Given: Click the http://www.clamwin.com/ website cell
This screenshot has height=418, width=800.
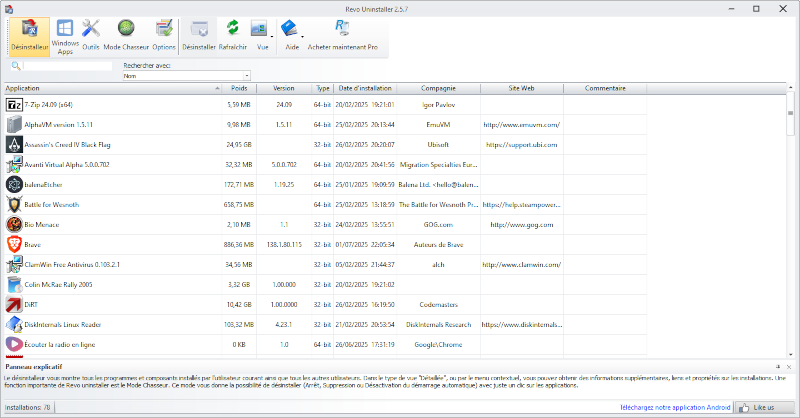Looking at the screenshot, I should (x=521, y=264).
